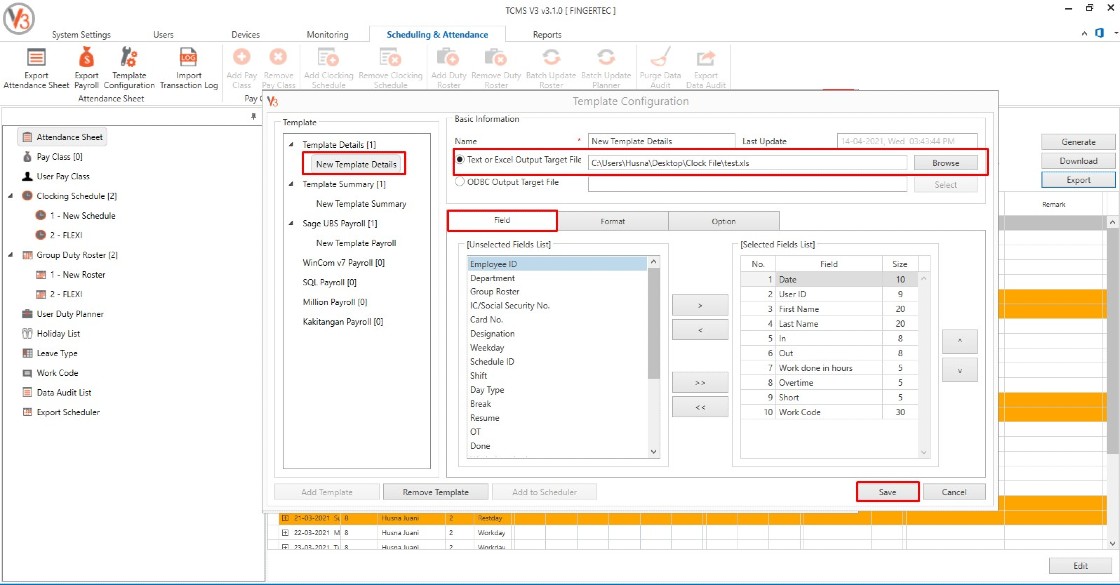Select Text or Excel Output Target File option
The height and width of the screenshot is (585, 1120).
point(460,160)
